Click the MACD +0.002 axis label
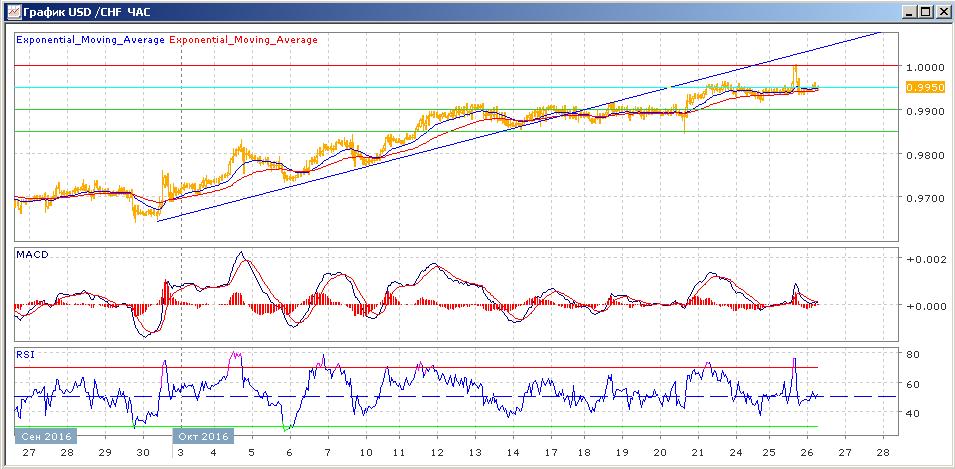 point(926,259)
